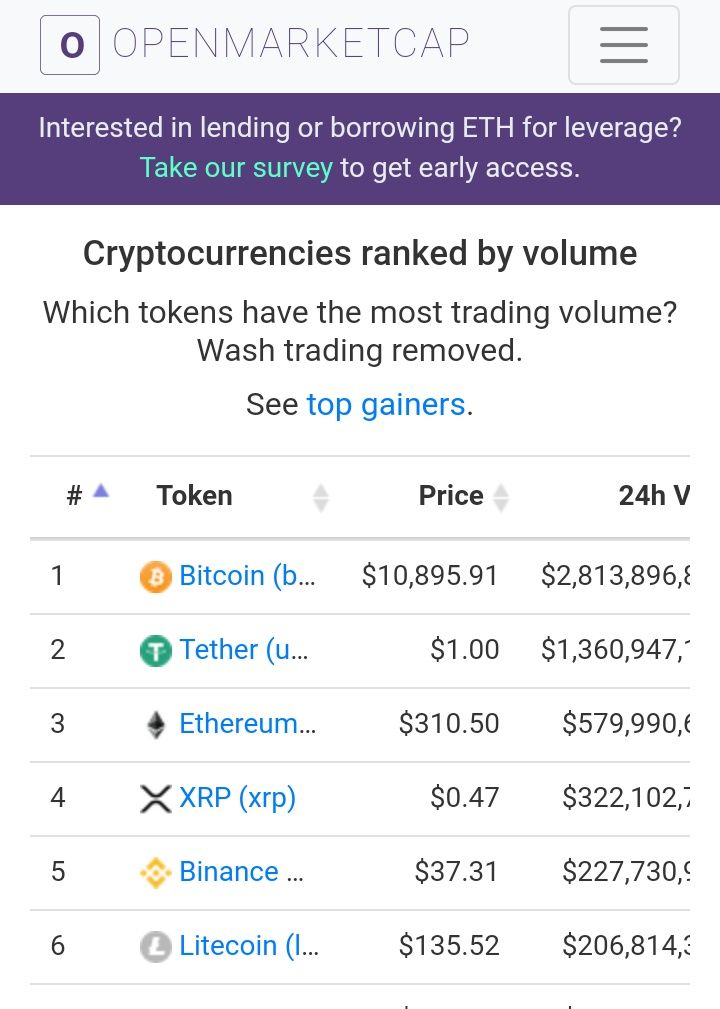Open the Litecoin token link

[248, 945]
